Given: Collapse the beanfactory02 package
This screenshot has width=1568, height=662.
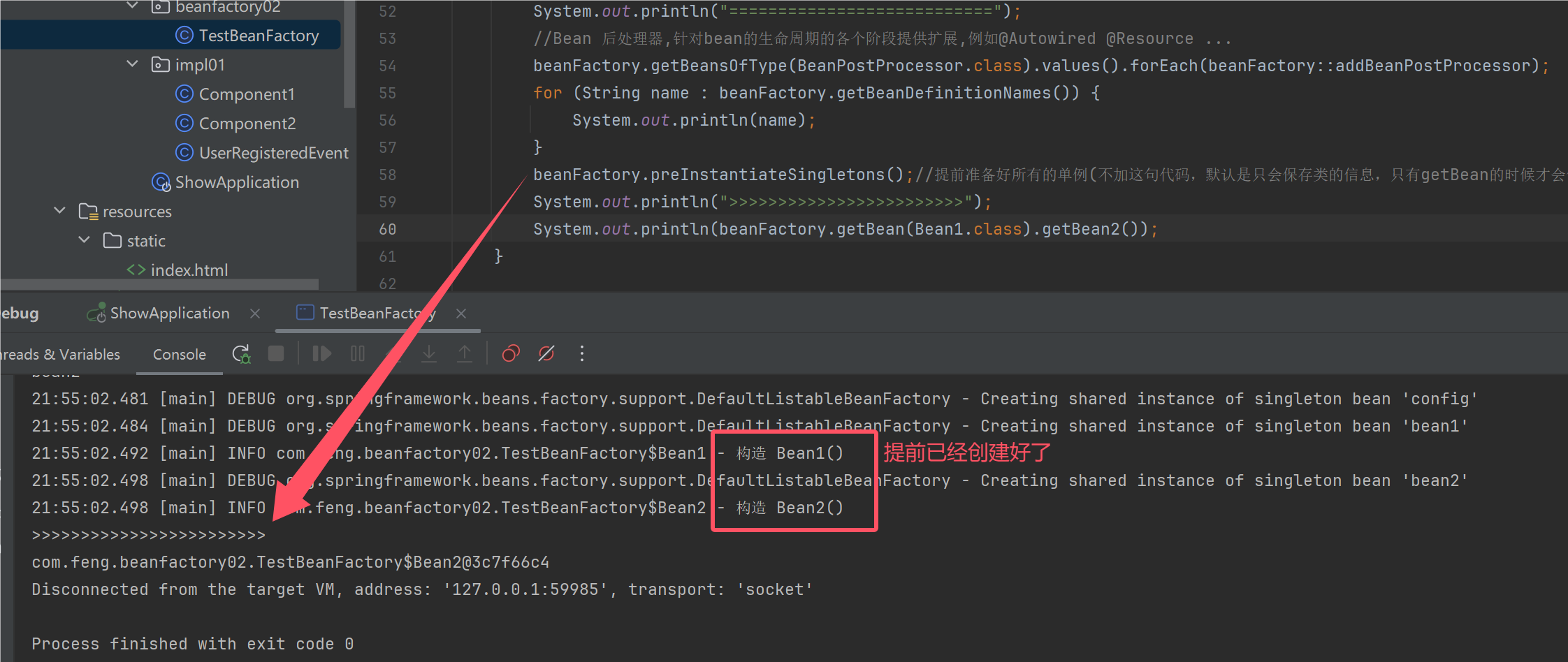Looking at the screenshot, I should [x=132, y=6].
